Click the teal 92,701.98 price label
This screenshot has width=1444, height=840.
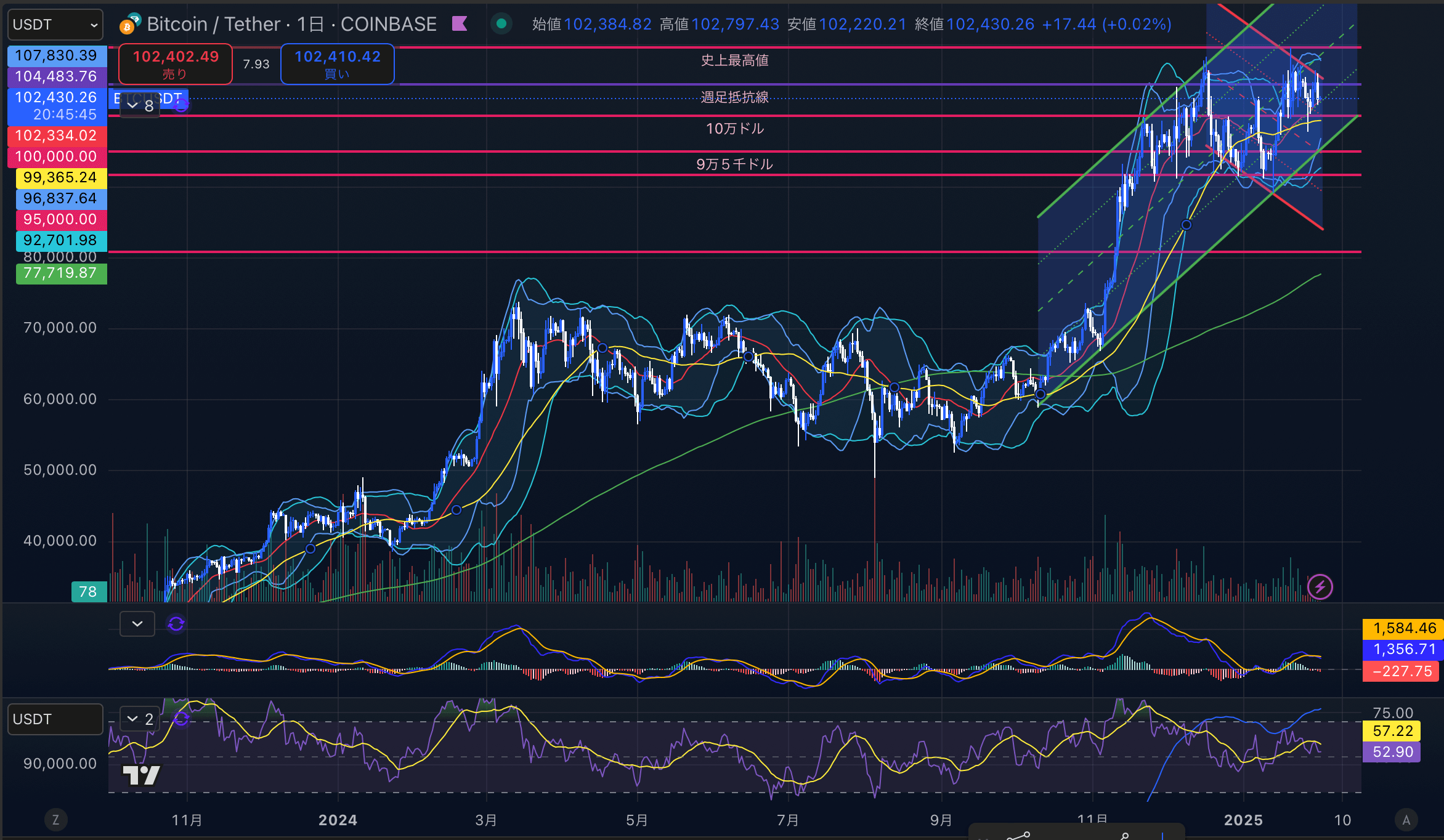tap(61, 240)
